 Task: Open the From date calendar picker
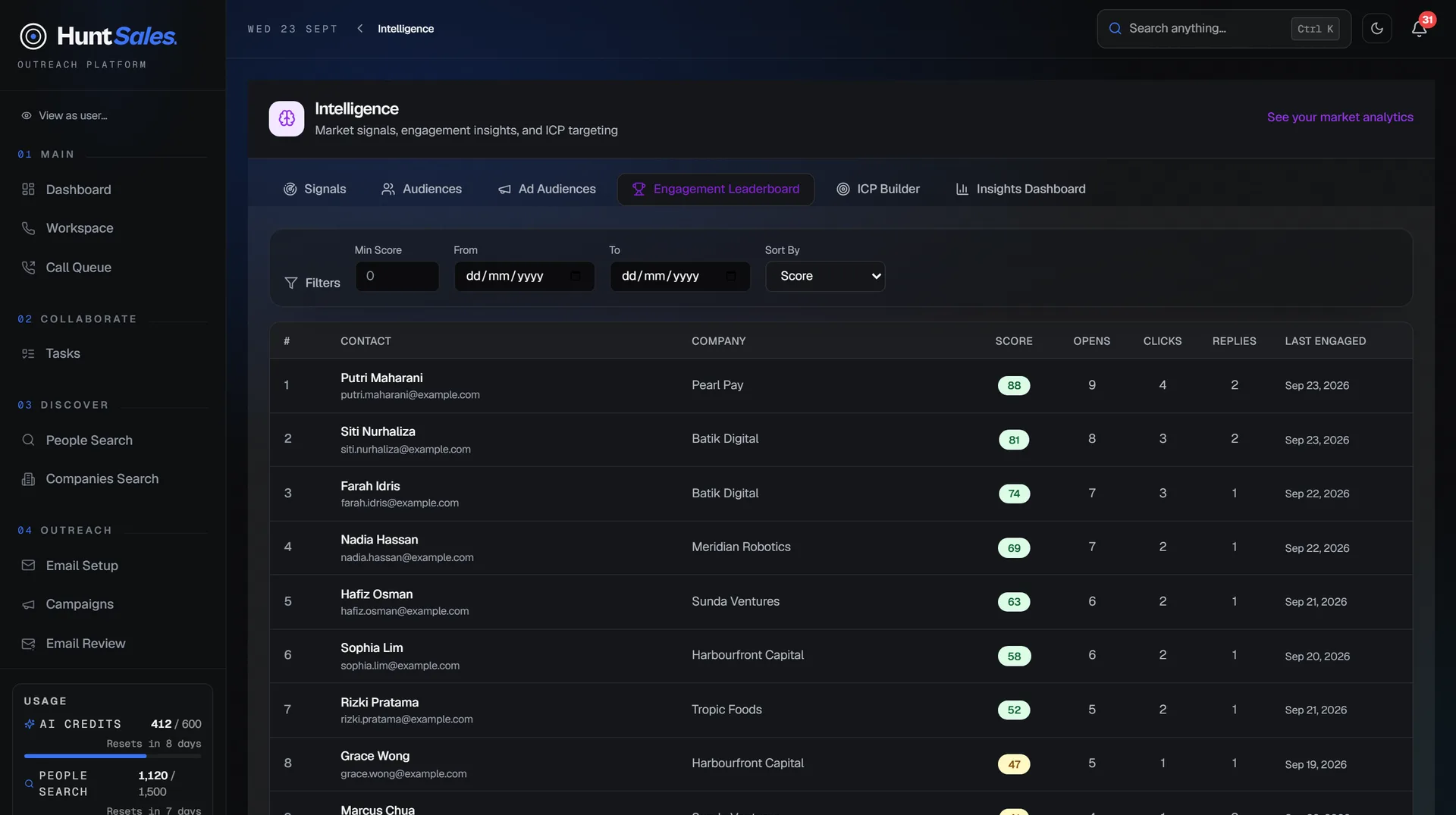575,276
